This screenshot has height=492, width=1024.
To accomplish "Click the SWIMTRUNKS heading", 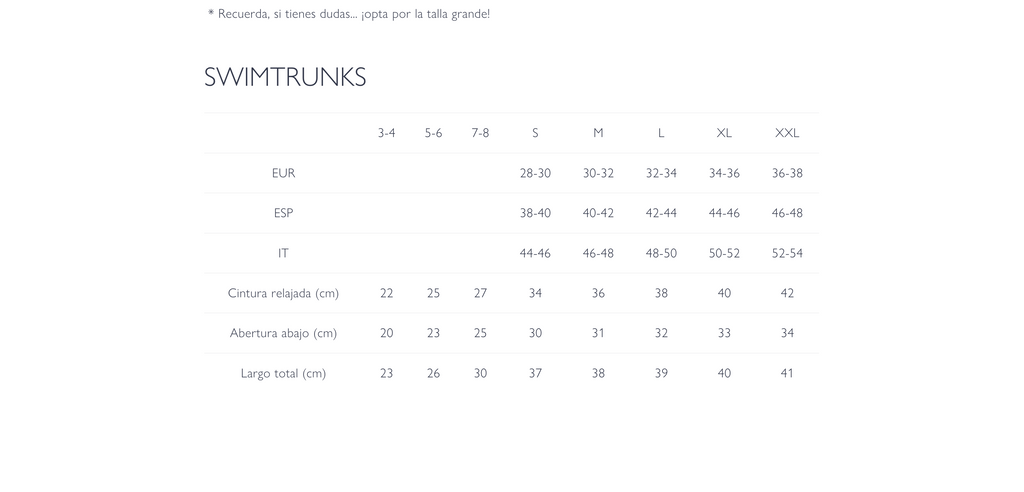I will tap(285, 77).
